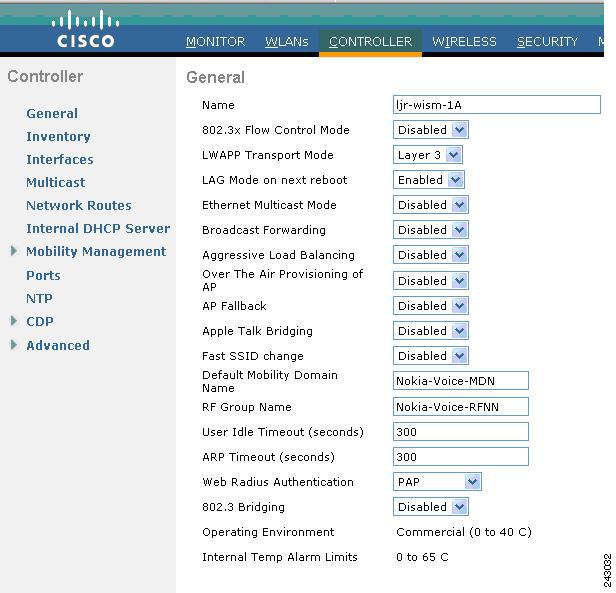Go to the WIRELESS tab
The image size is (616, 593).
464,42
